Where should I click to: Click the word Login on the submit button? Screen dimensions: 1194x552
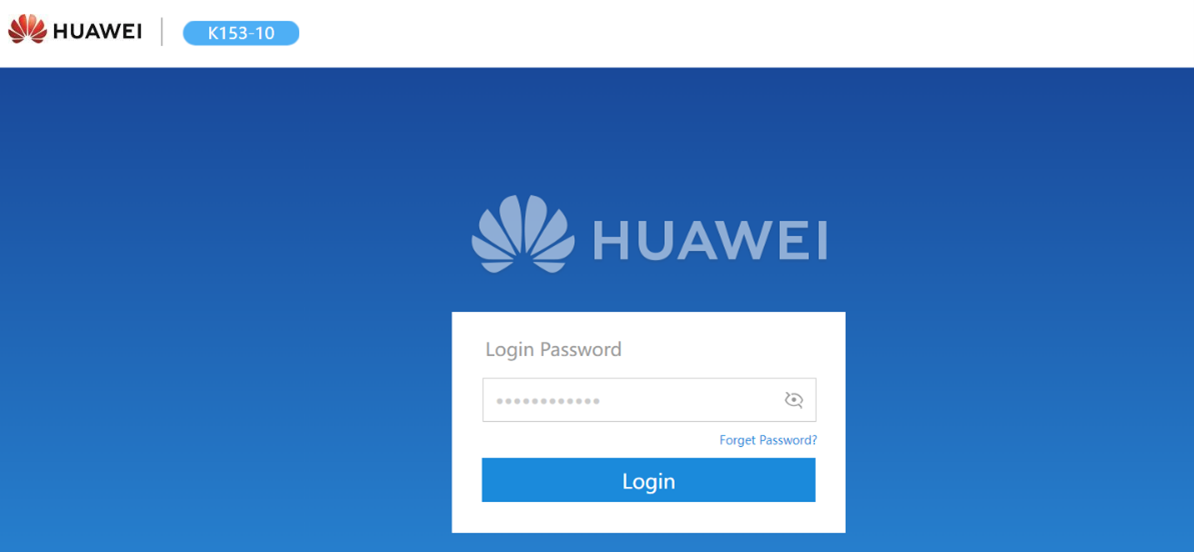[649, 481]
